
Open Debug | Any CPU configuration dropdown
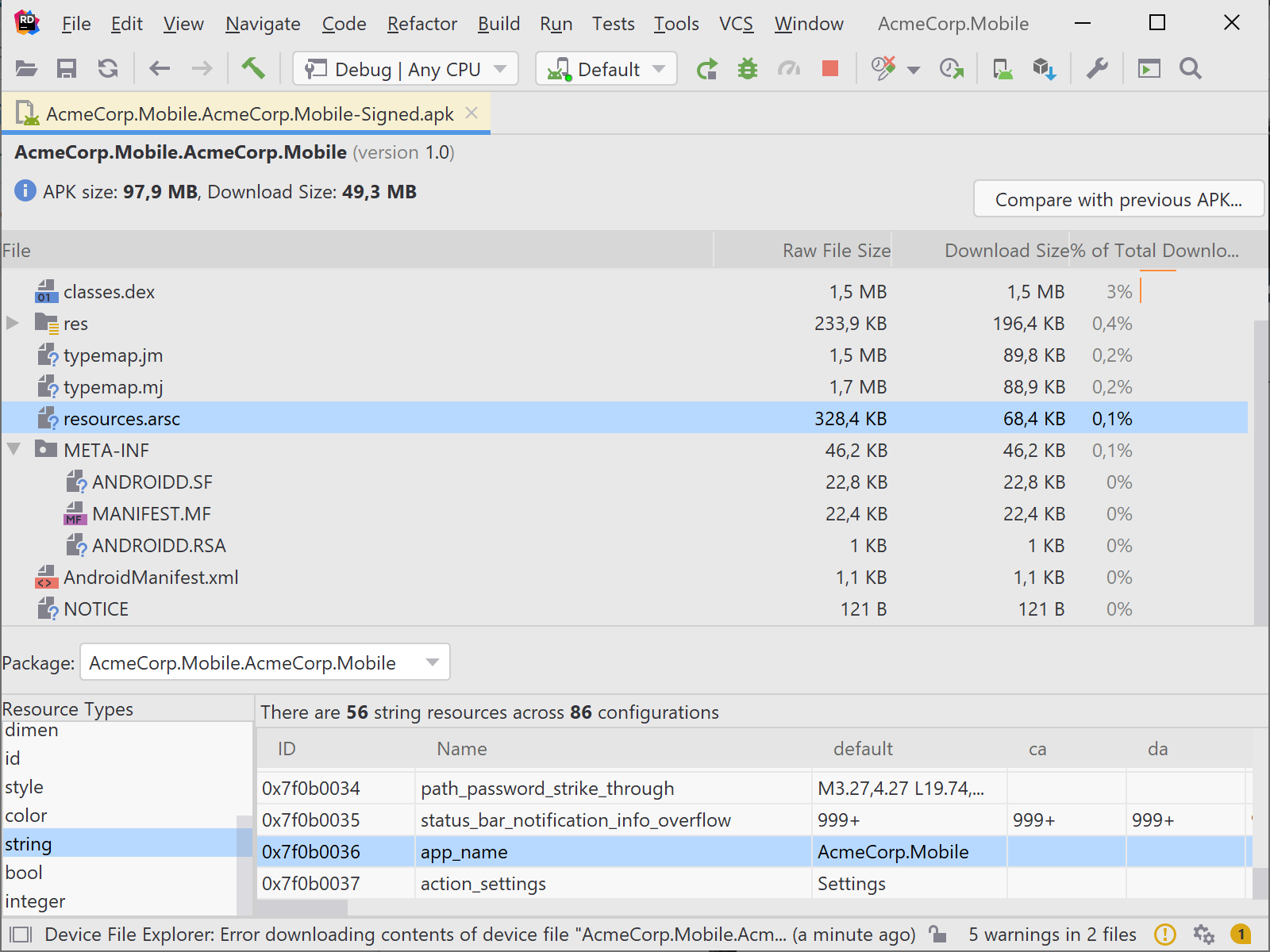[x=406, y=69]
